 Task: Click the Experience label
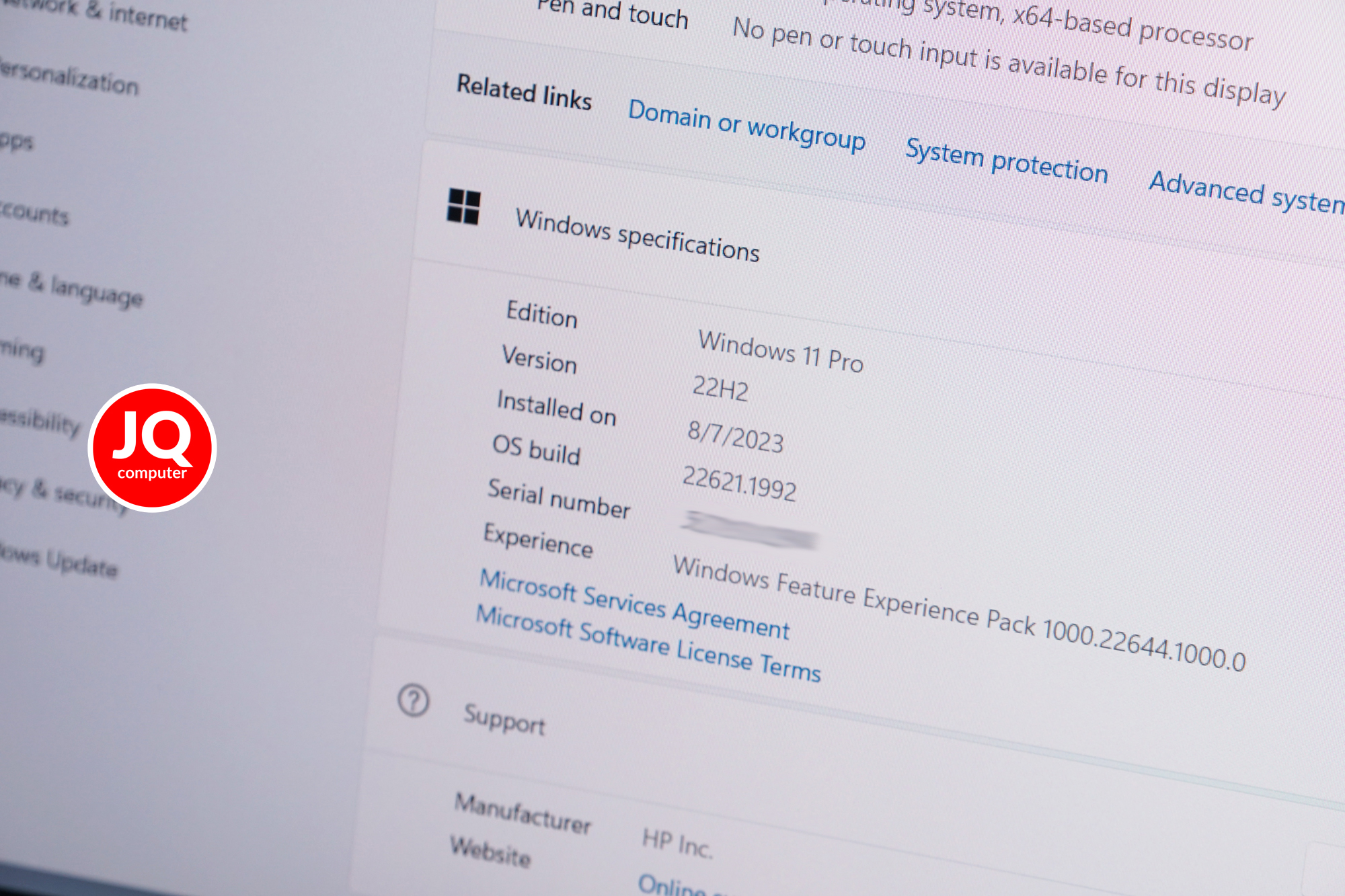point(538,540)
